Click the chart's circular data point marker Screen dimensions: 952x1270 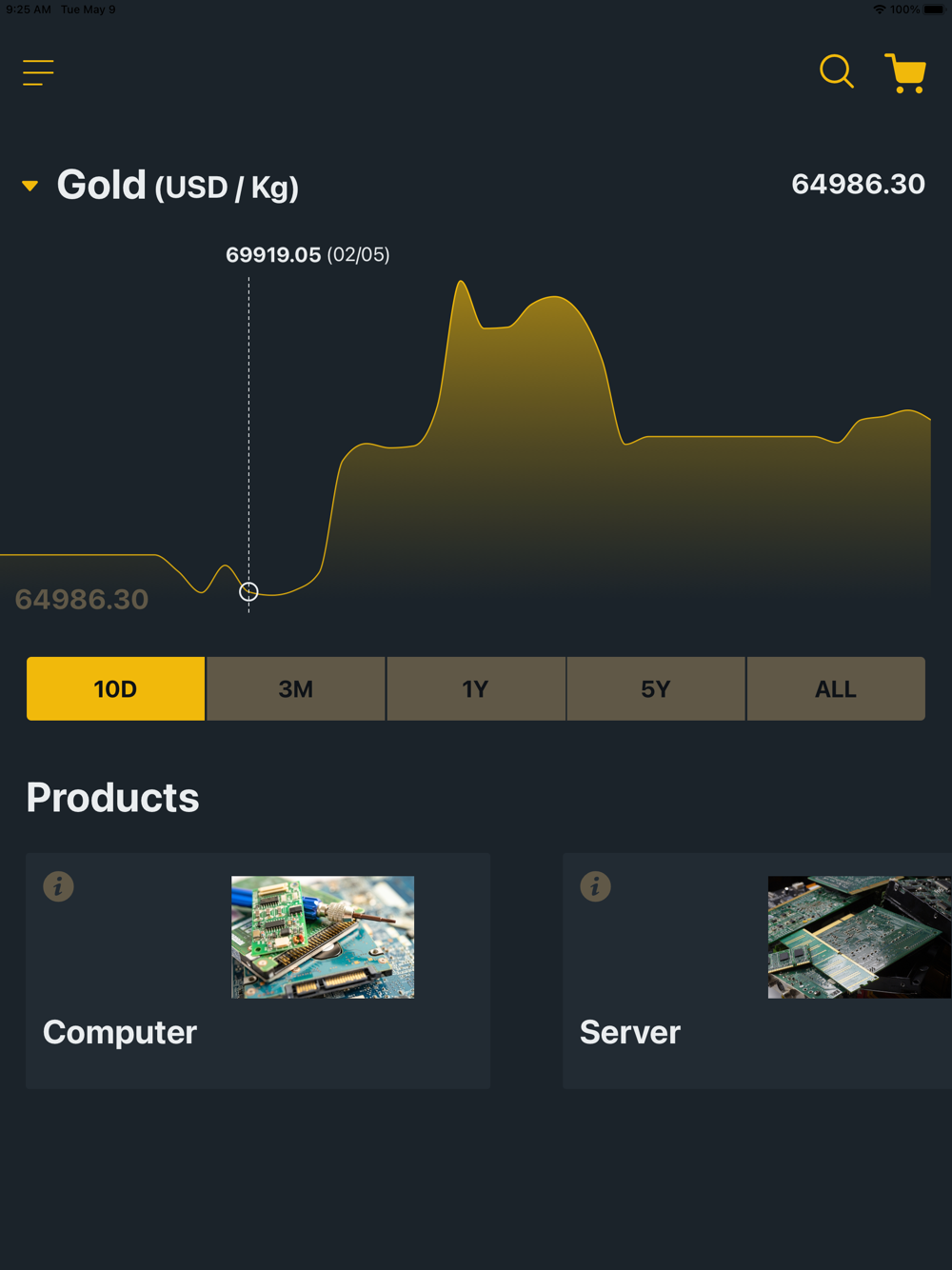point(248,592)
